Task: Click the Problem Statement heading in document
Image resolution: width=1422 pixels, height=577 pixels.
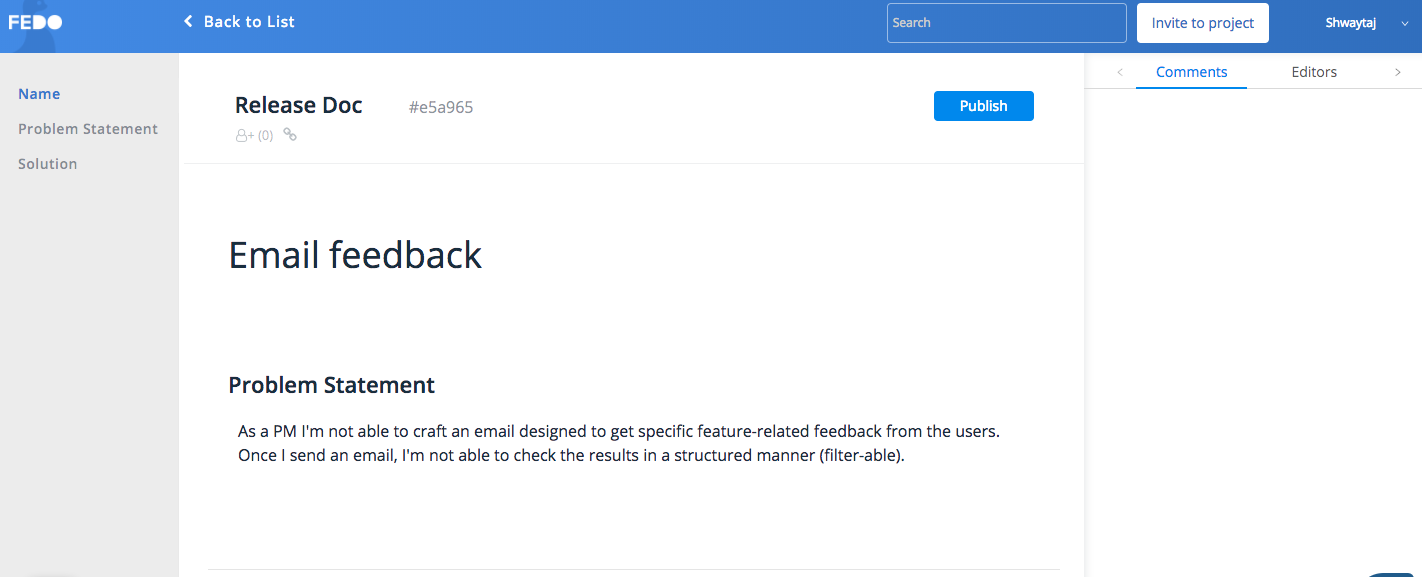Action: click(x=332, y=385)
